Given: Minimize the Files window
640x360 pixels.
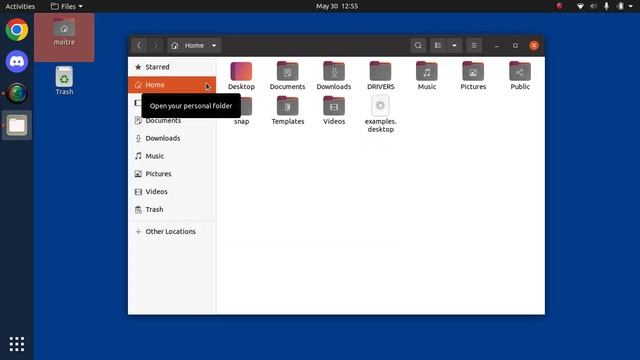Looking at the screenshot, I should pos(496,46).
